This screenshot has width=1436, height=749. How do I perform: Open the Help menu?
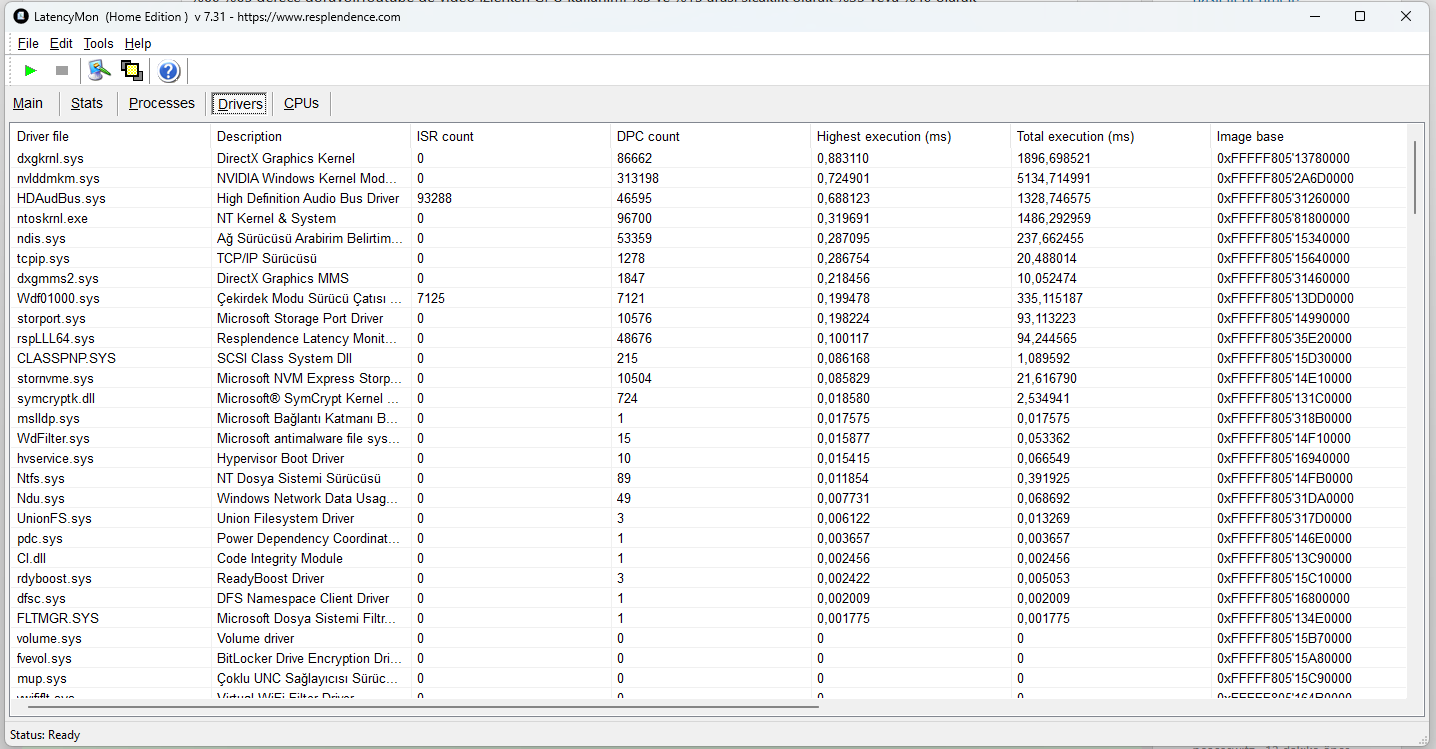click(138, 43)
